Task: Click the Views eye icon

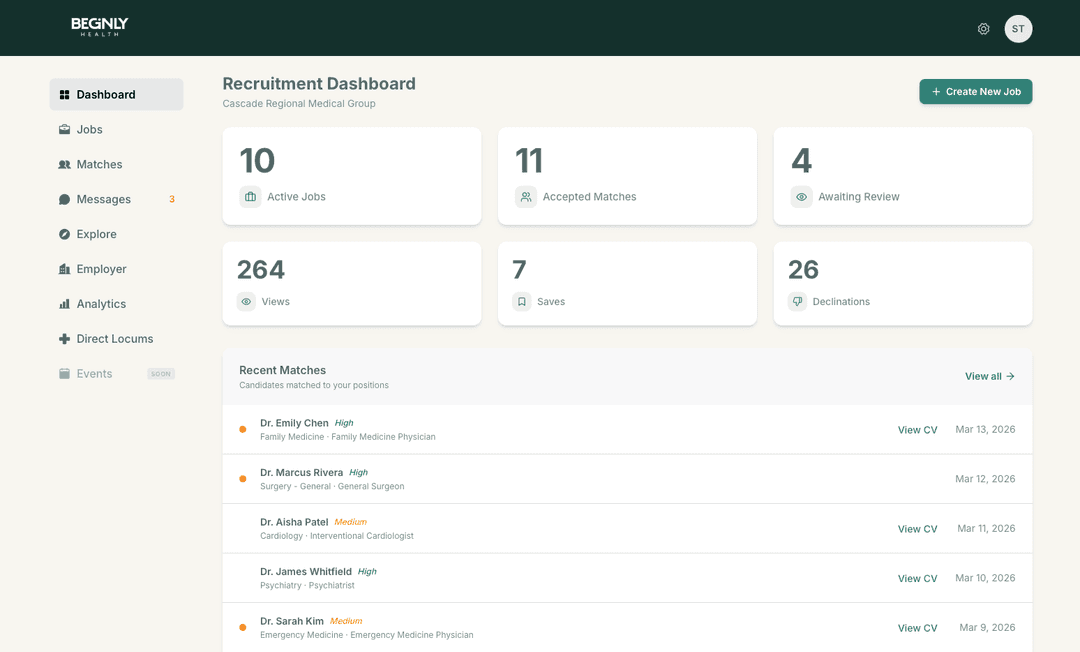Action: click(246, 301)
